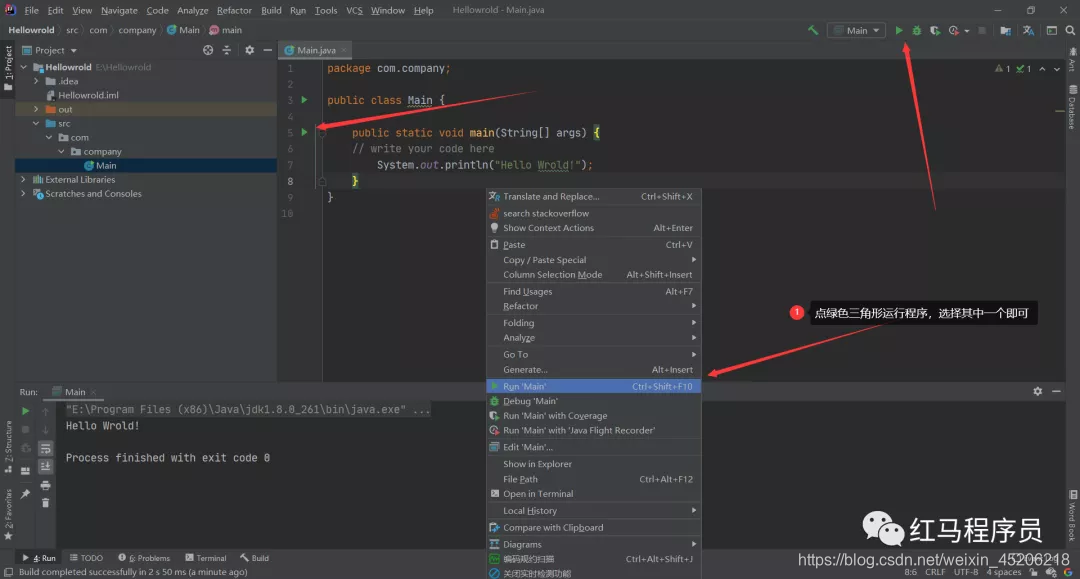Click the restore layout icon in Run panel

tap(25, 471)
